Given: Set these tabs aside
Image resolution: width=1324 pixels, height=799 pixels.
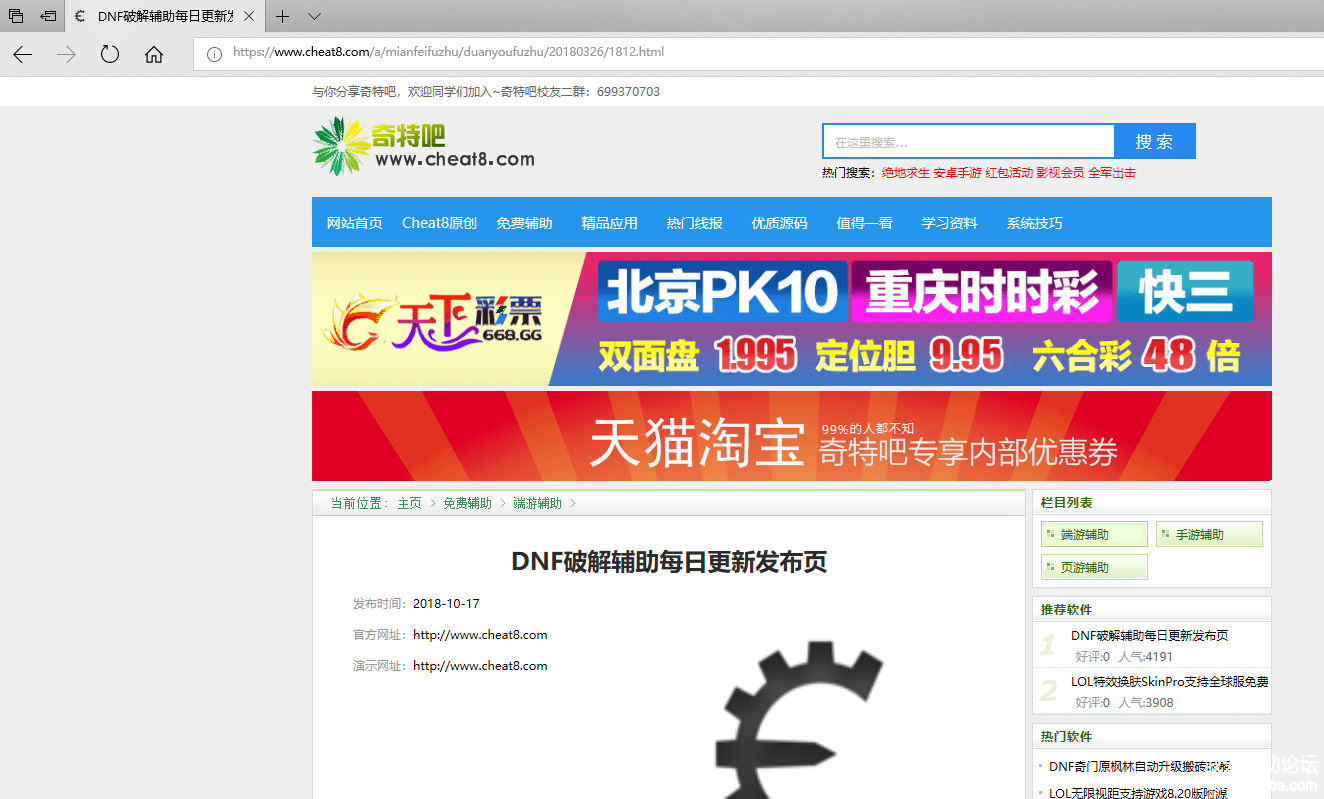Looking at the screenshot, I should [x=48, y=16].
